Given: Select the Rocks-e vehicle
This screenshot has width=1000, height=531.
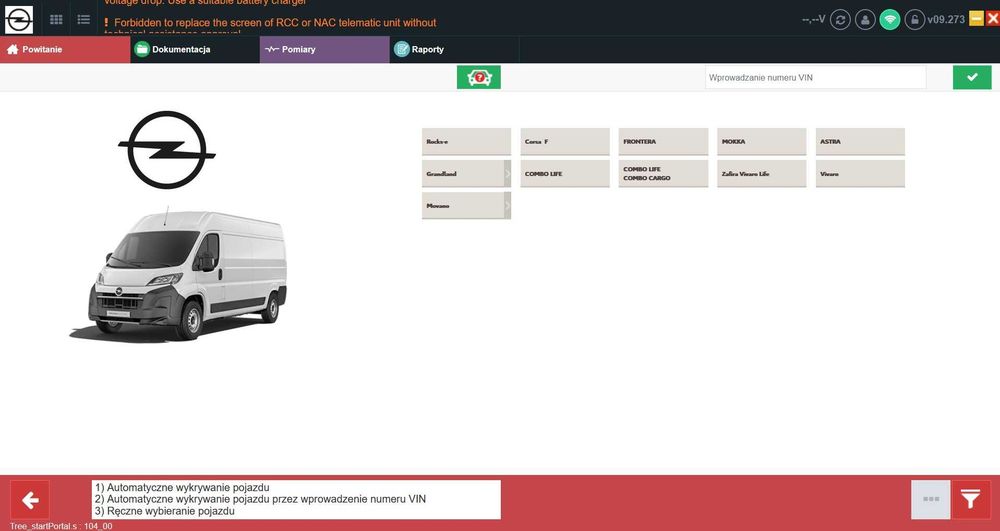Looking at the screenshot, I should click(466, 142).
